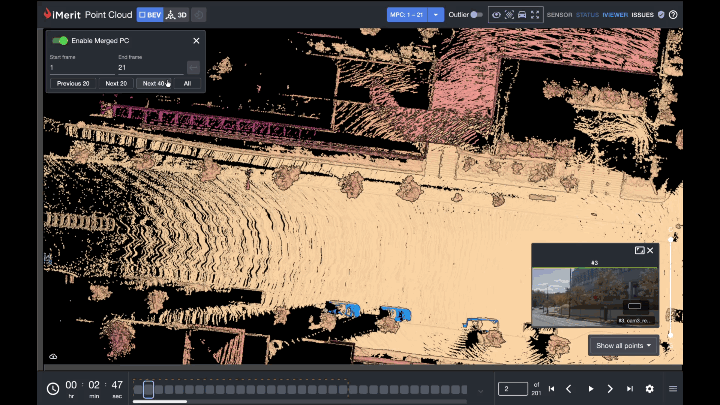Open the VIEWER menu
The width and height of the screenshot is (720, 405).
click(x=615, y=15)
